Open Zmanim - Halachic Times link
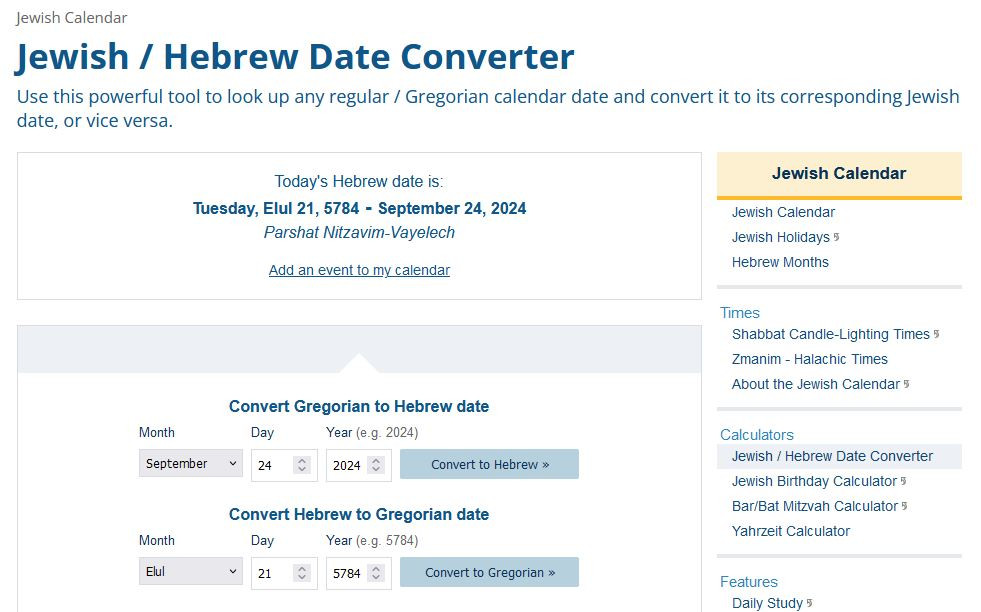The width and height of the screenshot is (981, 612). (x=809, y=359)
